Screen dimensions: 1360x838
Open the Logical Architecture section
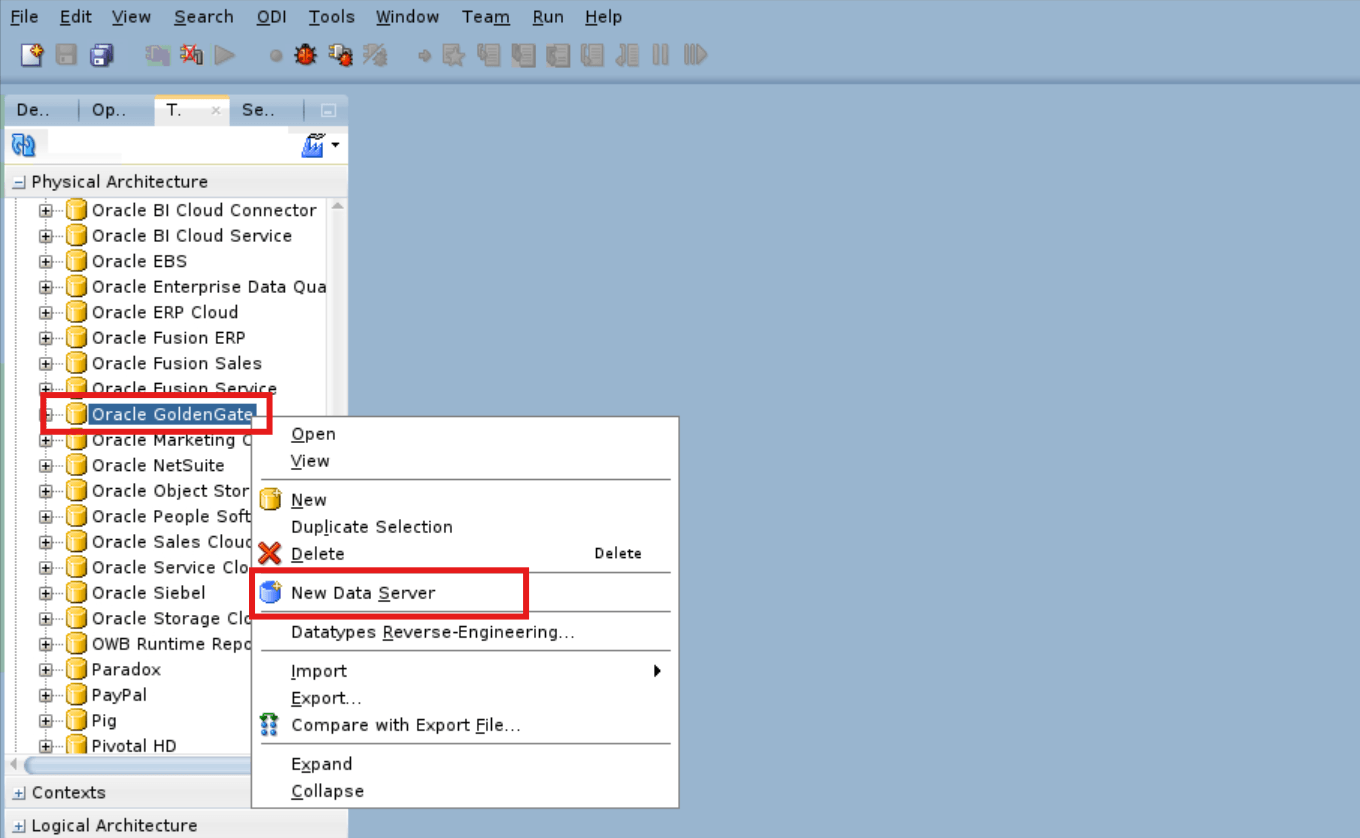tap(20, 825)
